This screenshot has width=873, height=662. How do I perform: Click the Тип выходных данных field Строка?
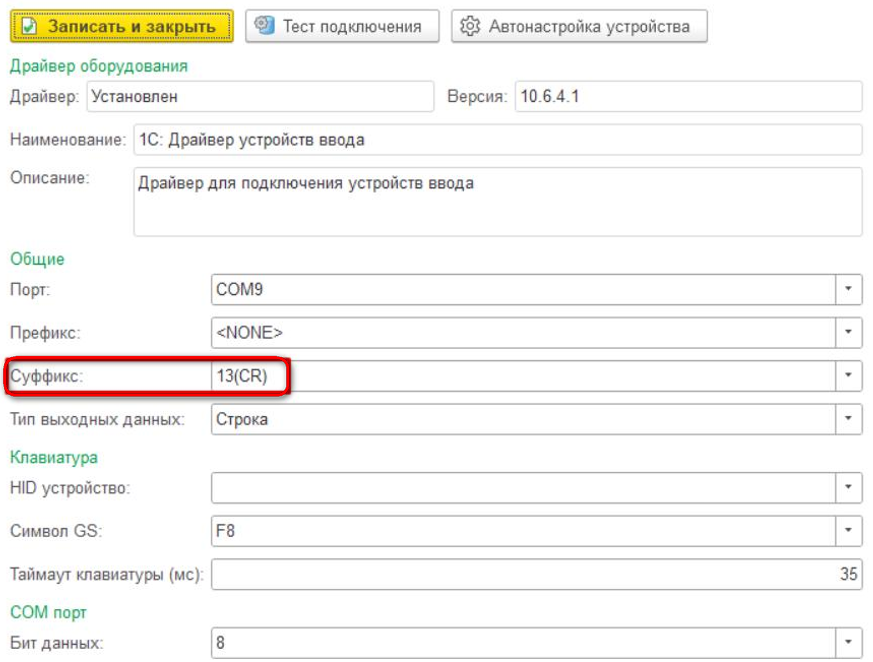[523, 419]
